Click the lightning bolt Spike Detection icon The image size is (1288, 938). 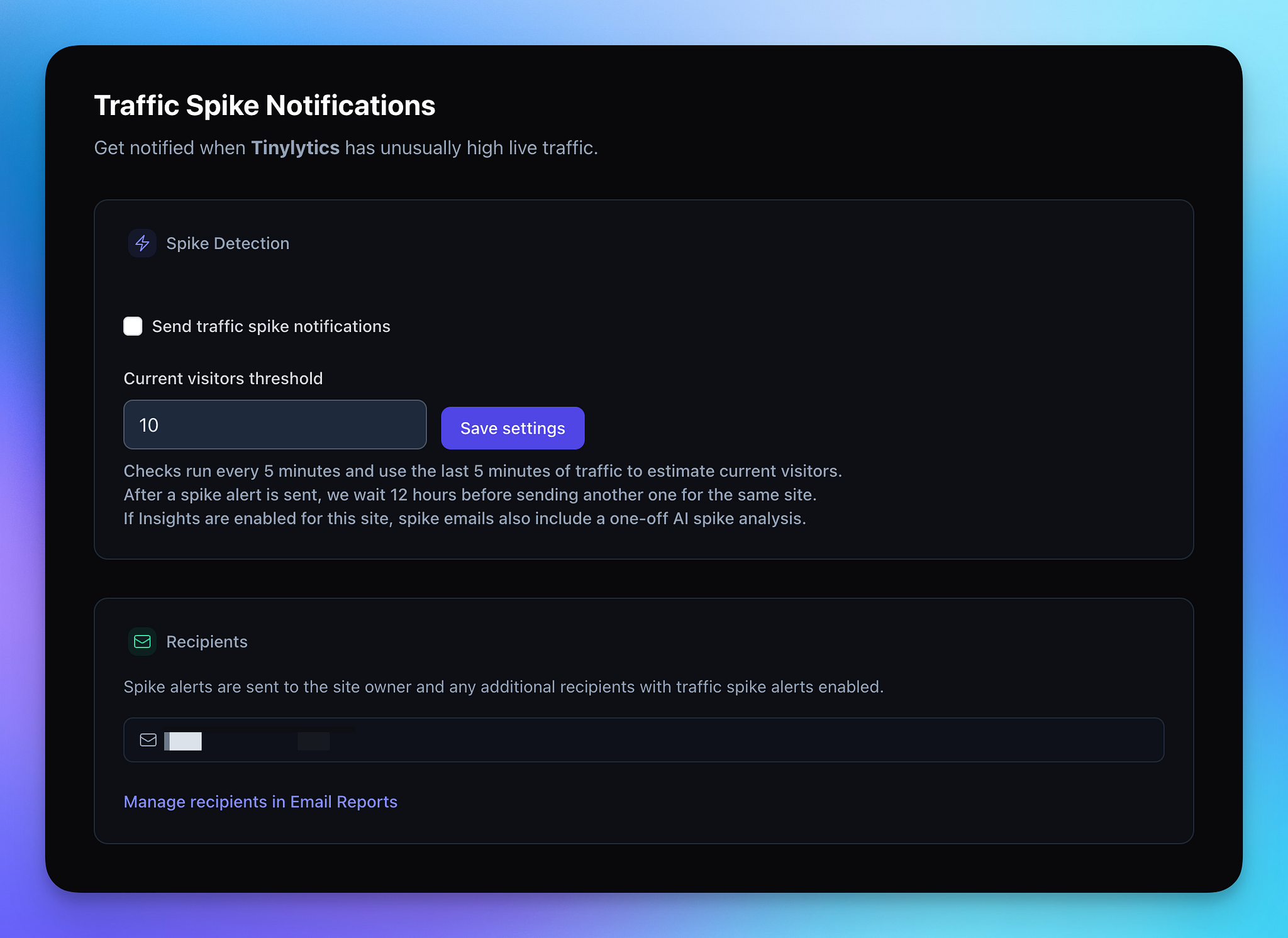pos(142,243)
